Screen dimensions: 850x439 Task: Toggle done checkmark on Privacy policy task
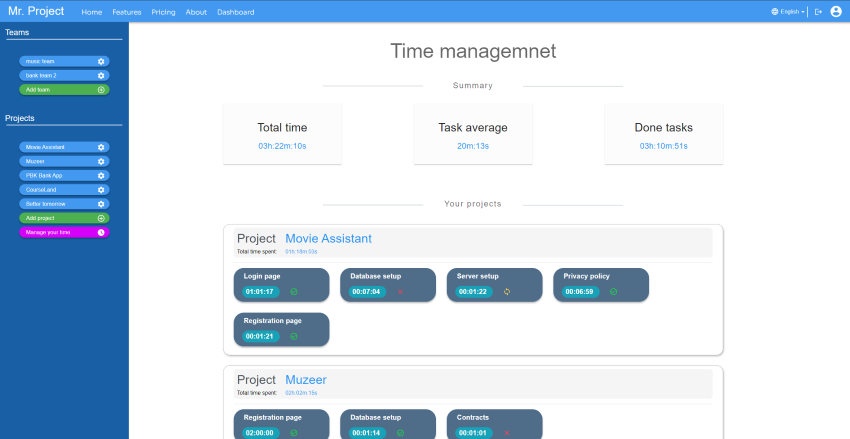click(x=613, y=292)
